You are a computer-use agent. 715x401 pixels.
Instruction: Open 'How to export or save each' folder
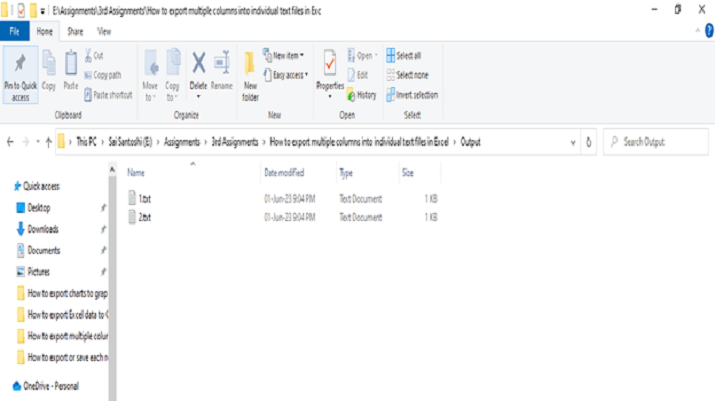pos(62,358)
